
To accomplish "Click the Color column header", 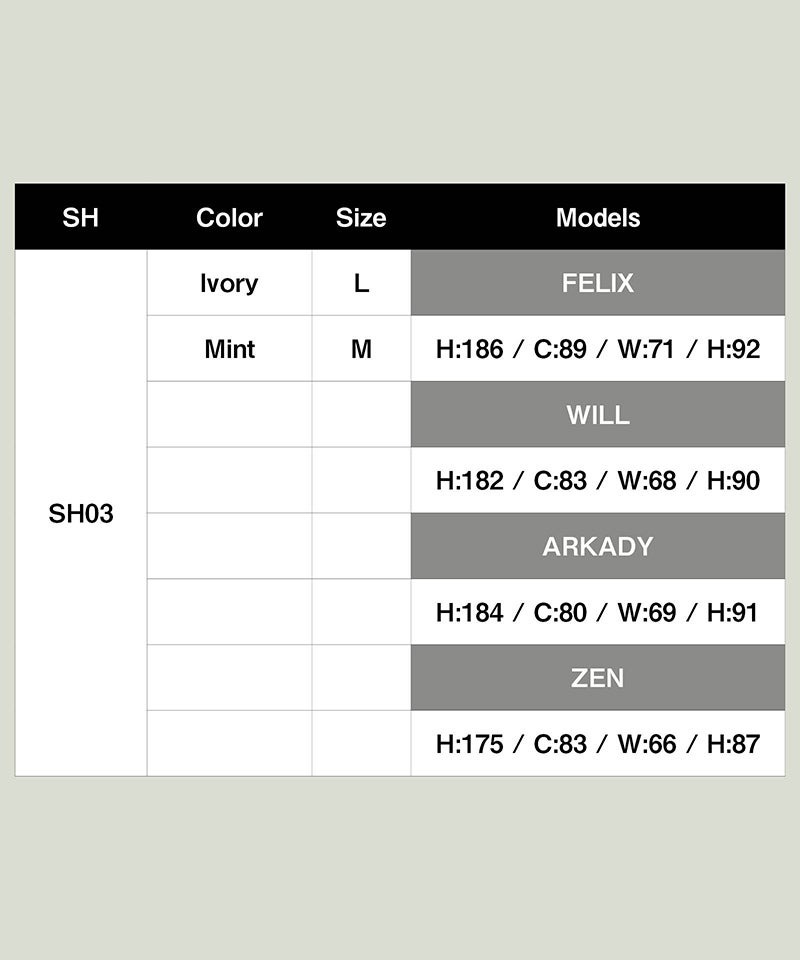I will [230, 217].
